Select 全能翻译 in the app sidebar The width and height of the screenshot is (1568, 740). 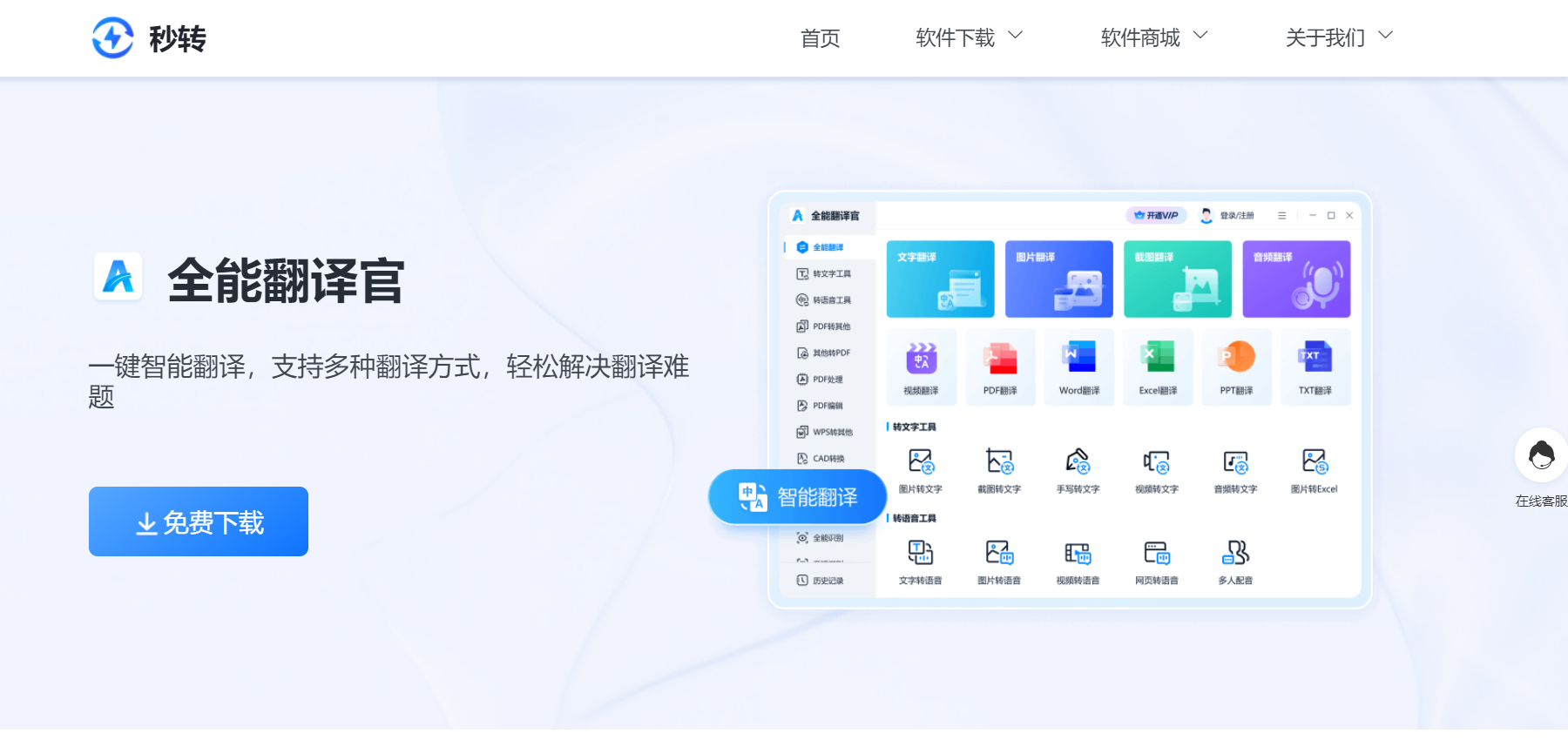(828, 247)
